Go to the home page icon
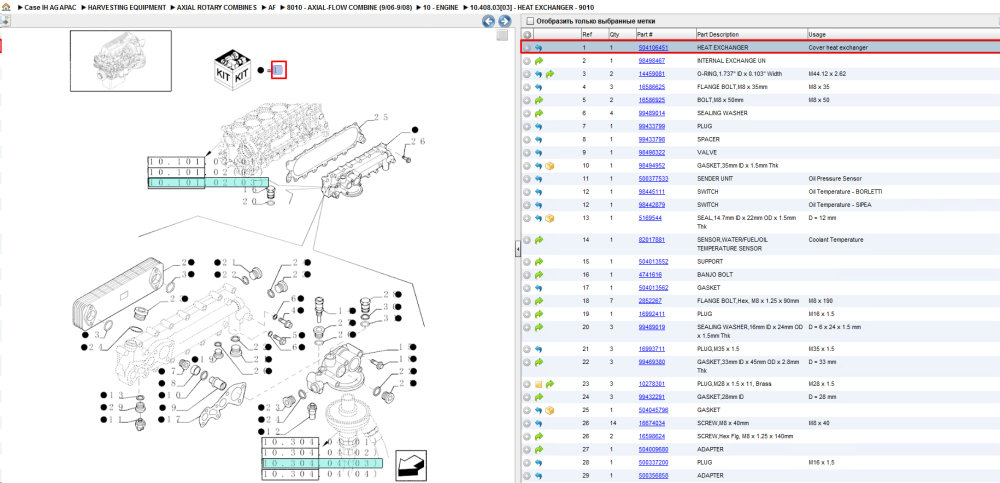 6,7
